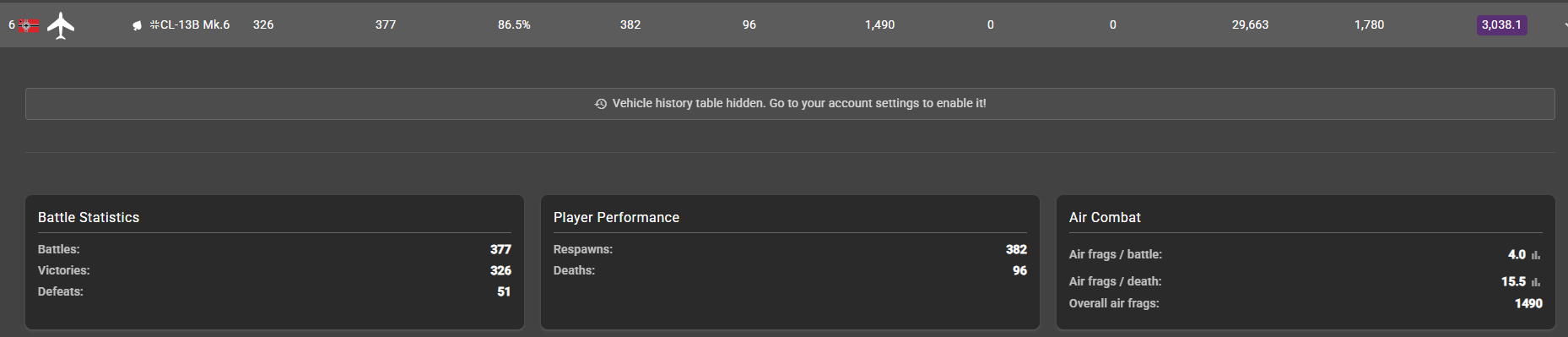Click the premium talisman icon beside CL-13B
This screenshot has width=1568, height=337.
pyautogui.click(x=137, y=25)
